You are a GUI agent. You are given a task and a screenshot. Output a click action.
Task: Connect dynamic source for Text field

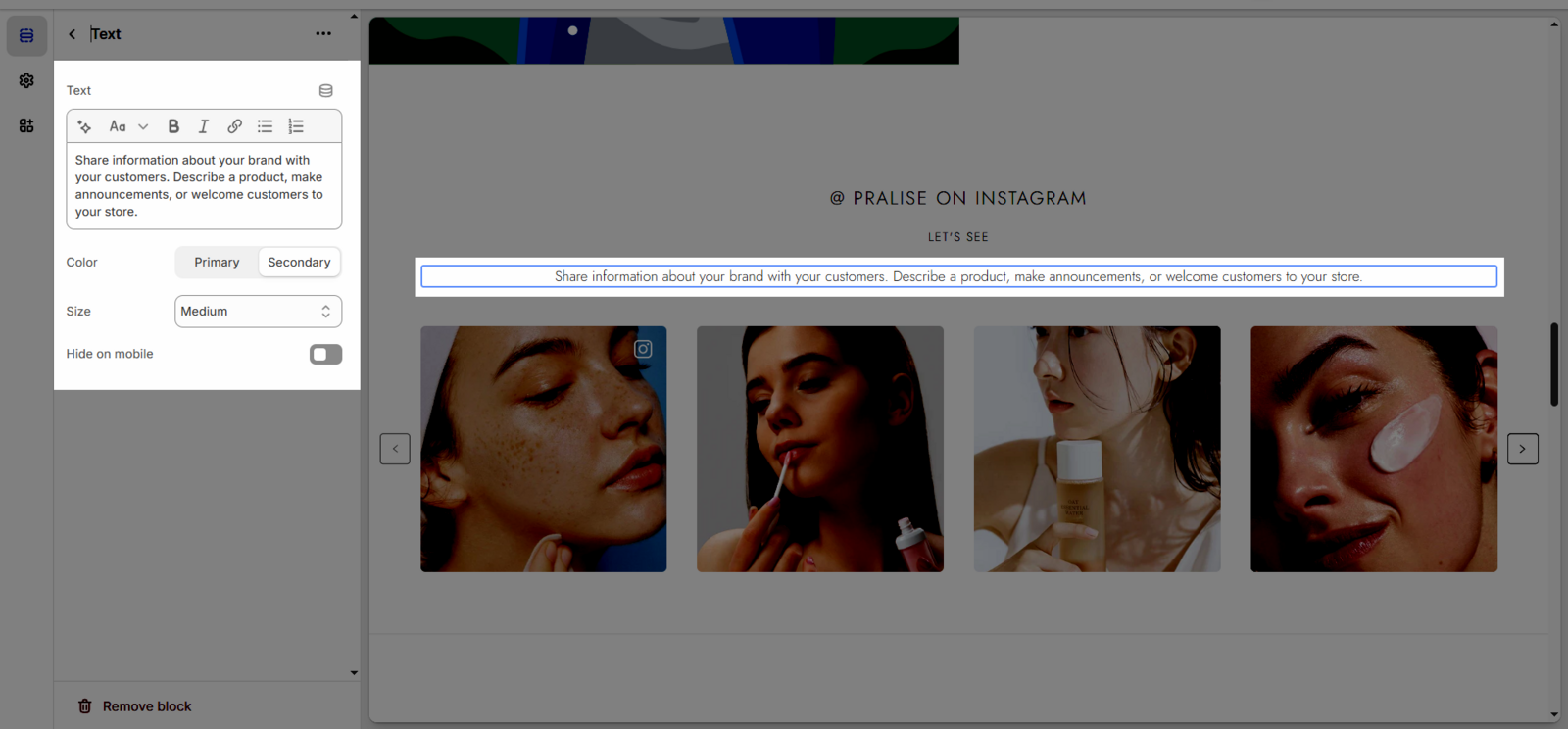click(325, 91)
